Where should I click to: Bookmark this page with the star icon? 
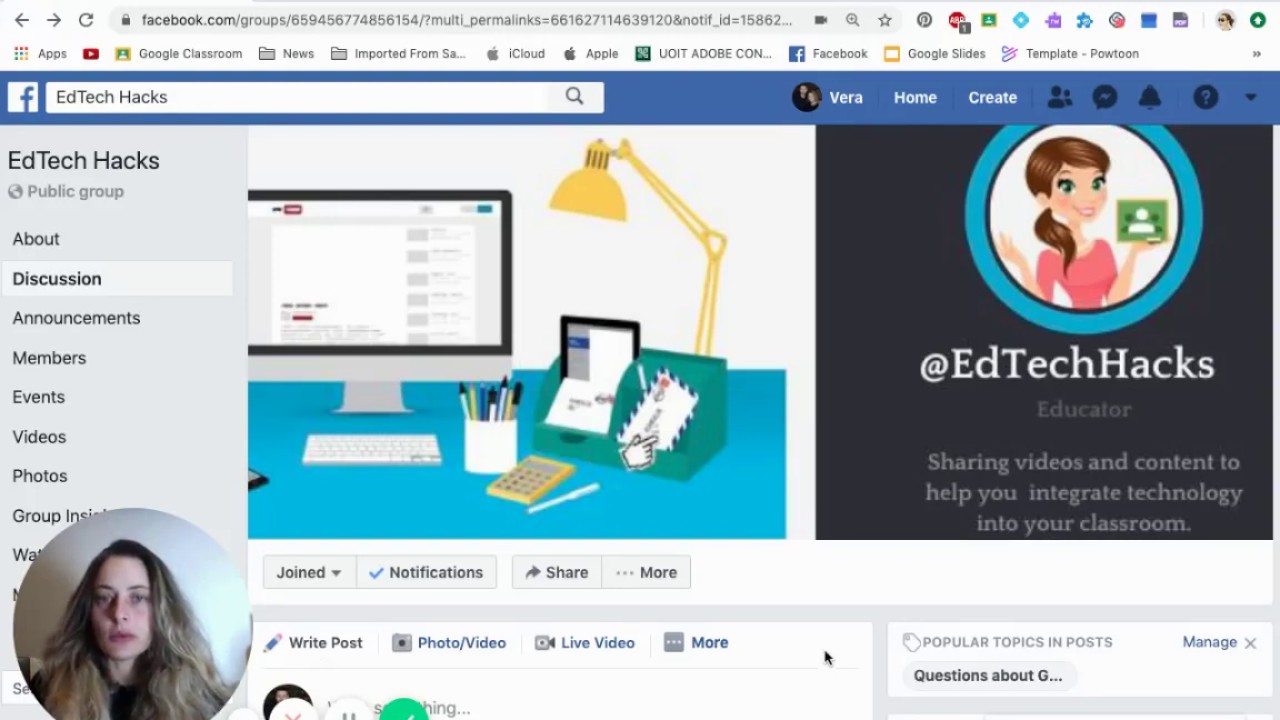[884, 20]
